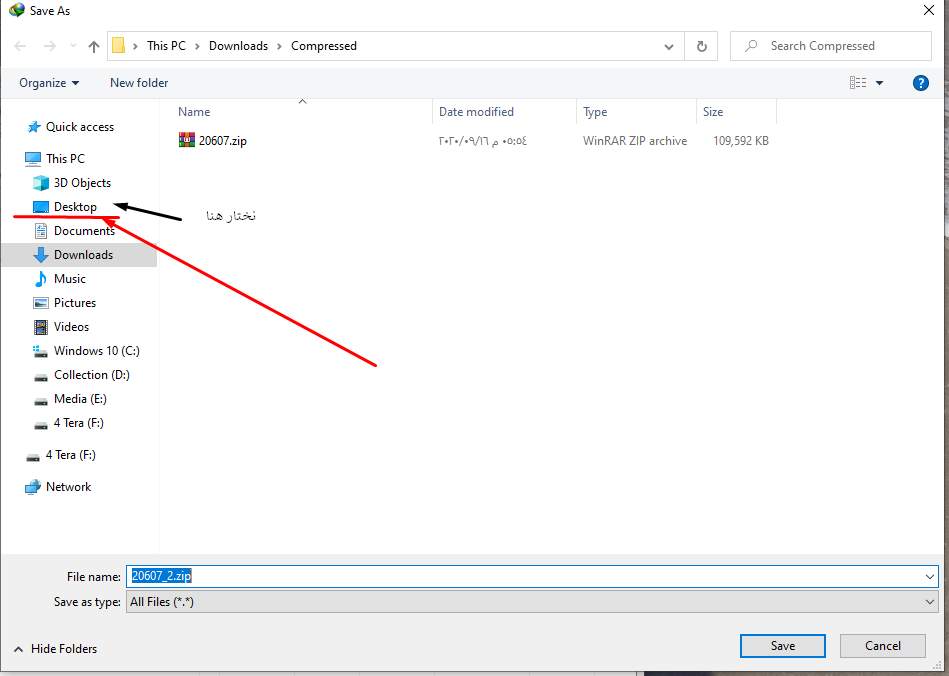Expand the address bar history dropdown
The width and height of the screenshot is (949, 676).
pyautogui.click(x=669, y=46)
